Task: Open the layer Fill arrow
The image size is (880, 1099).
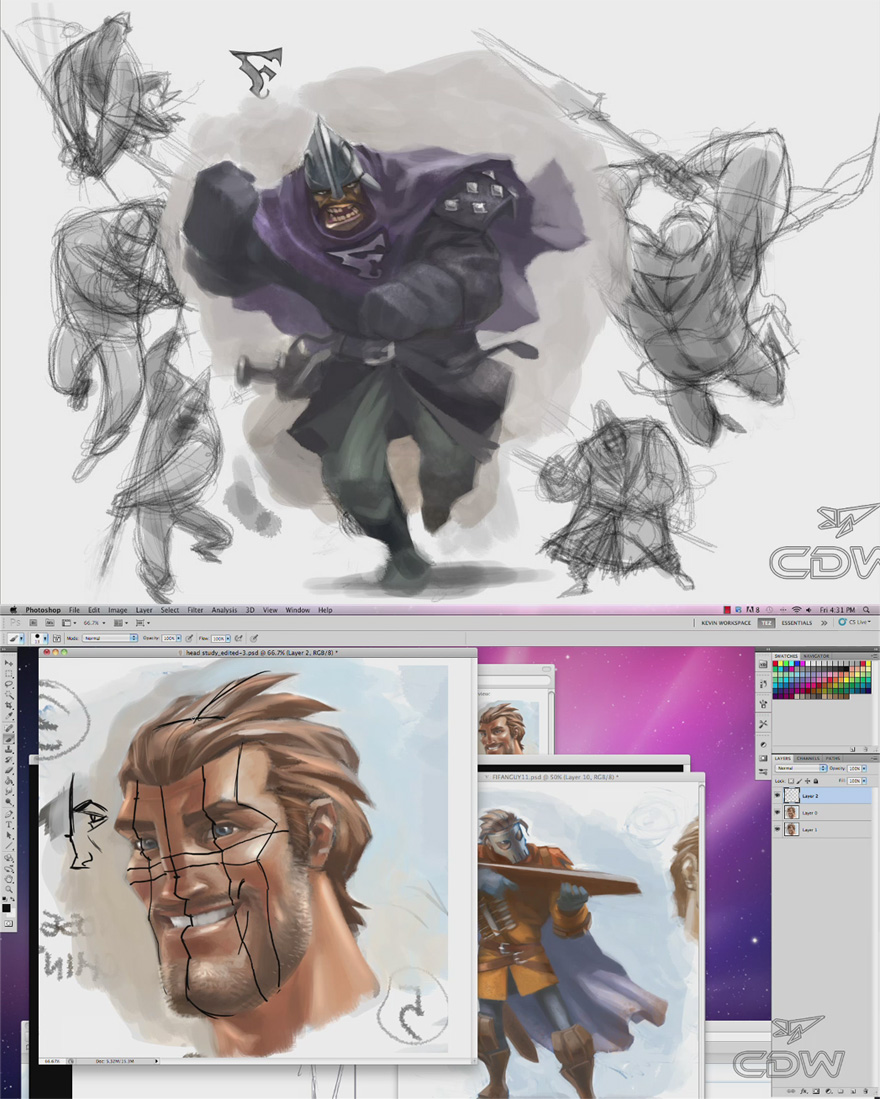Action: coord(864,781)
